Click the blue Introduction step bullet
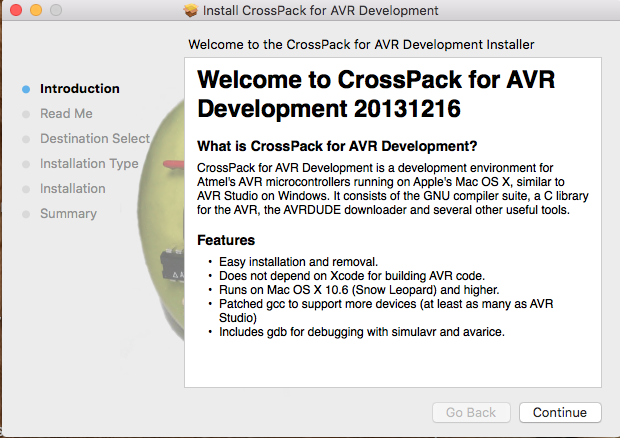Image resolution: width=620 pixels, height=438 pixels. click(x=26, y=89)
